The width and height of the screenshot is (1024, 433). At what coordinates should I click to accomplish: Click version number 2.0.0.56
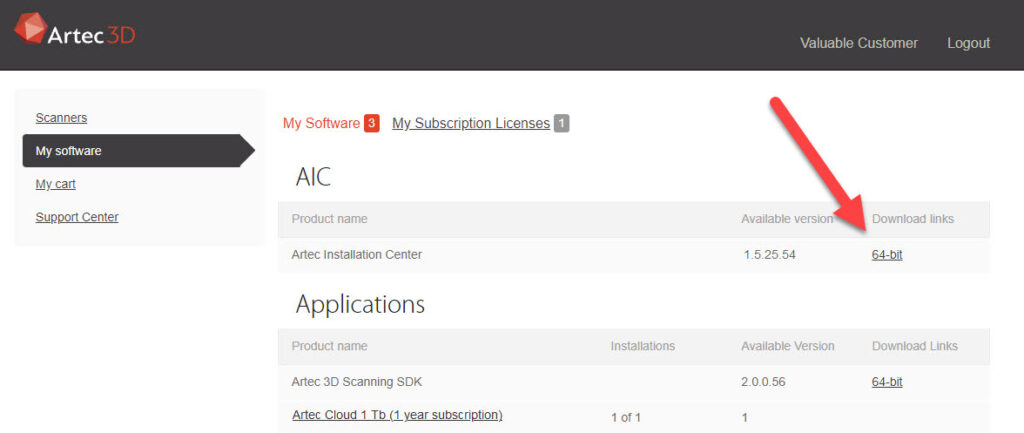click(763, 382)
